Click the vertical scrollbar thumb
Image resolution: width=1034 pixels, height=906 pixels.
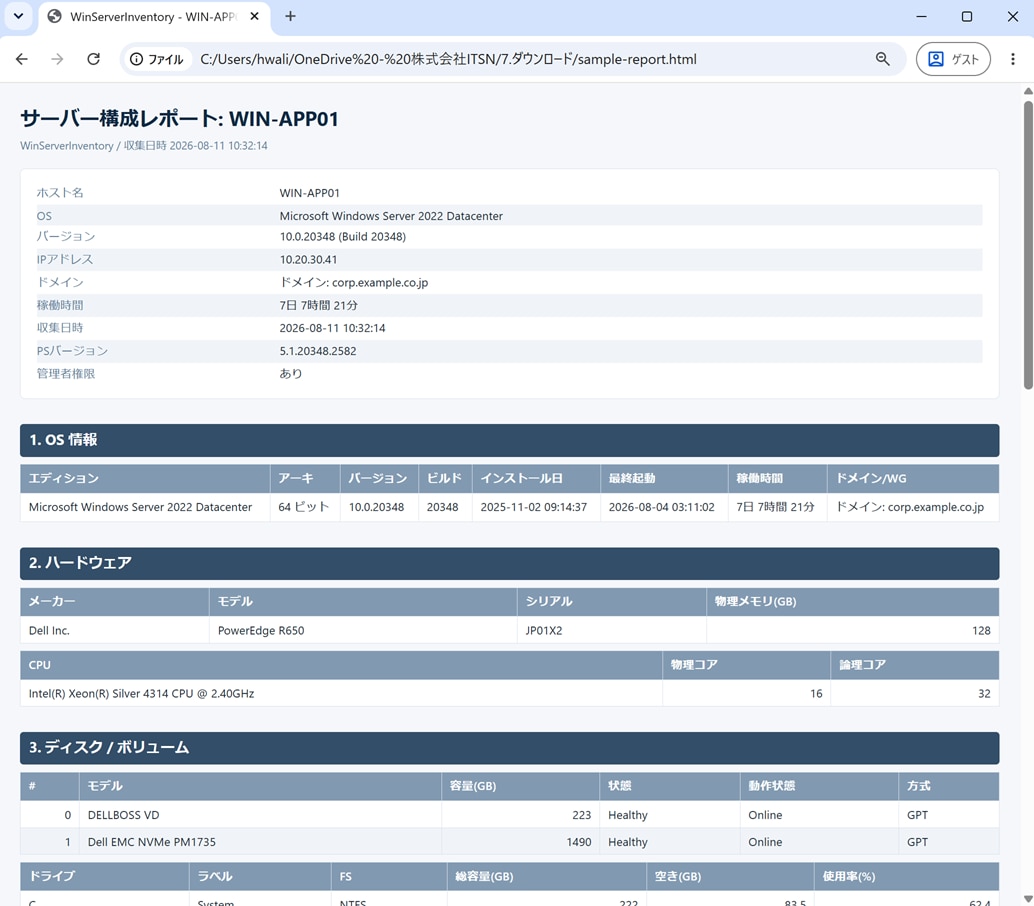coord(1028,244)
